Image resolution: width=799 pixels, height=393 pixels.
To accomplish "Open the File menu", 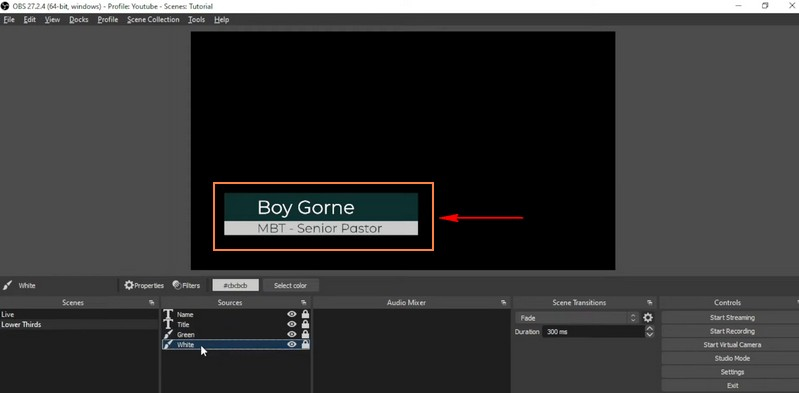I will 9,20.
